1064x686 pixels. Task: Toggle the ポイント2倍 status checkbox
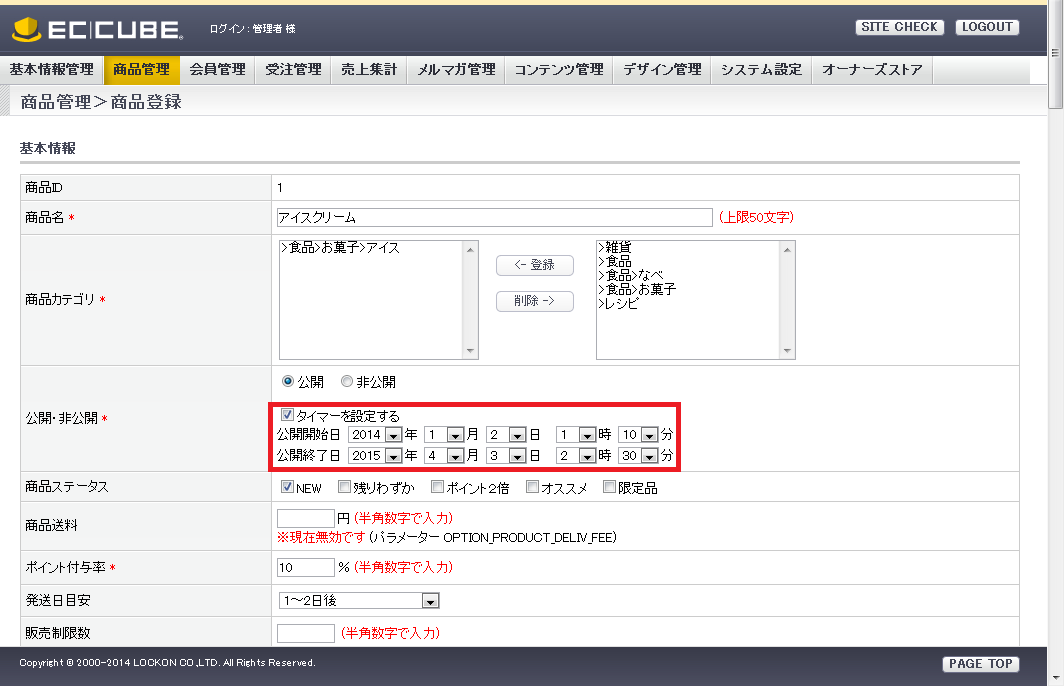point(438,487)
